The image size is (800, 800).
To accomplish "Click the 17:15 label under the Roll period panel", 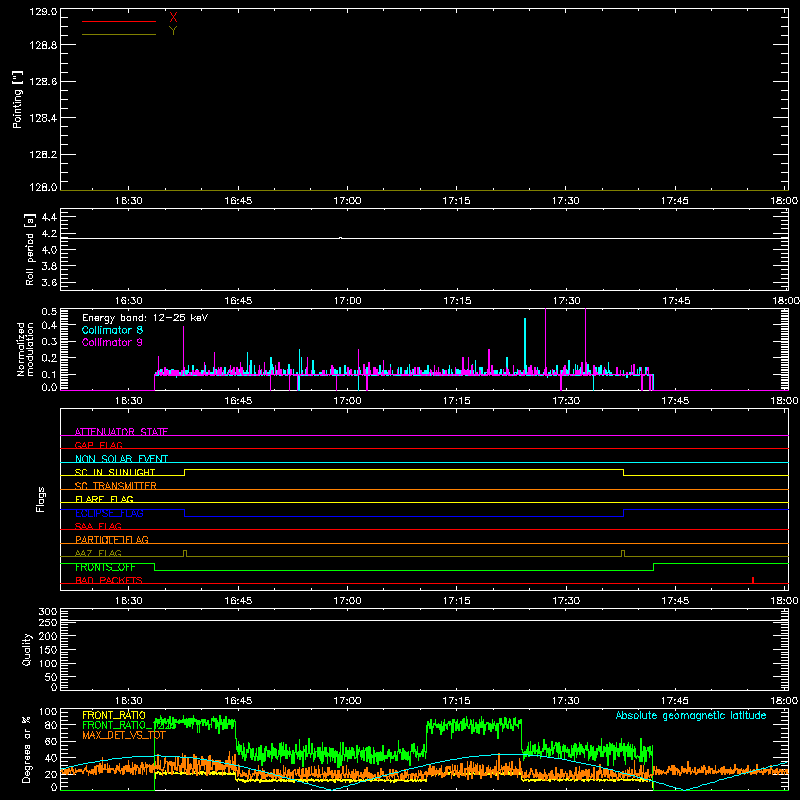I will point(457,301).
